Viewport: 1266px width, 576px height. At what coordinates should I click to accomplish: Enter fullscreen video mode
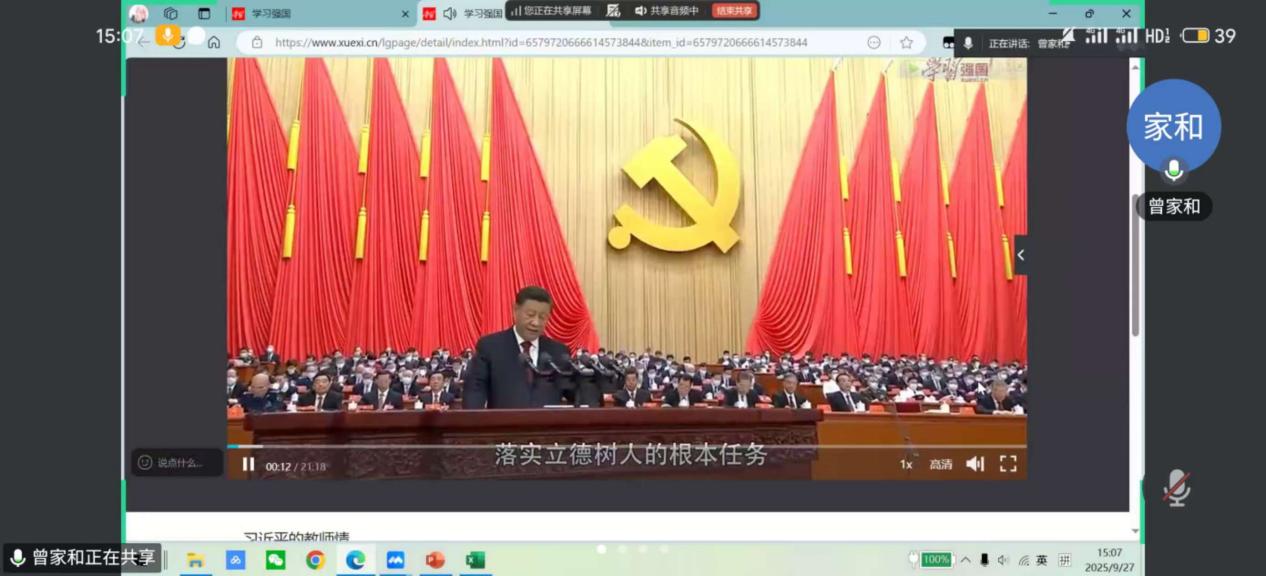tap(1008, 464)
